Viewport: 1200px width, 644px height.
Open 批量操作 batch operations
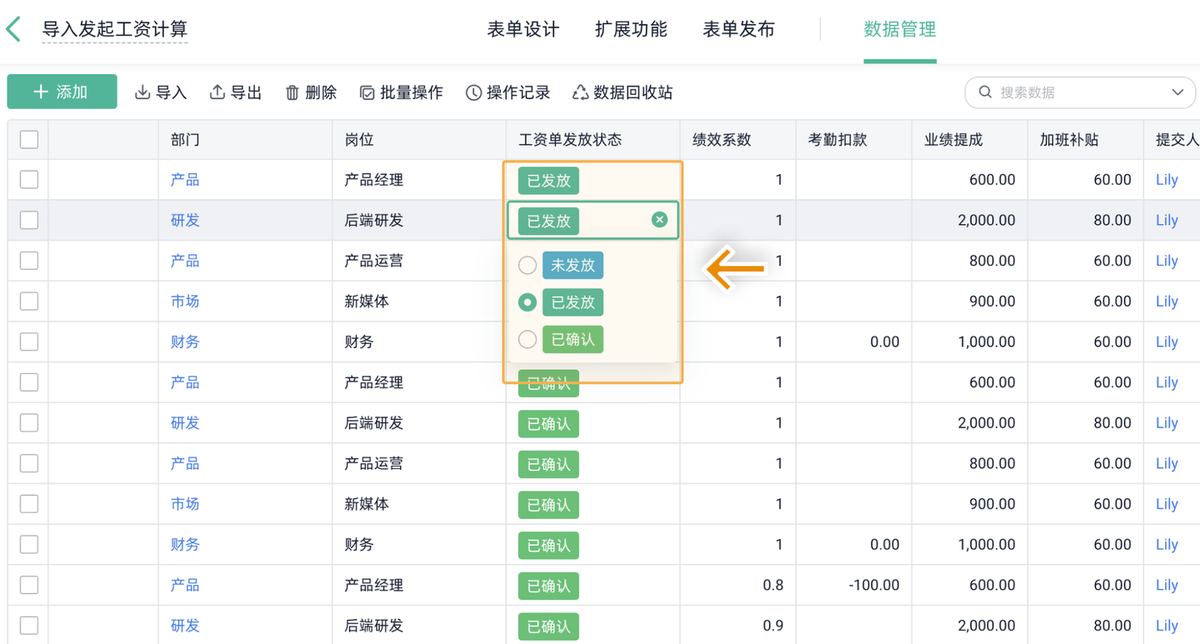400,92
